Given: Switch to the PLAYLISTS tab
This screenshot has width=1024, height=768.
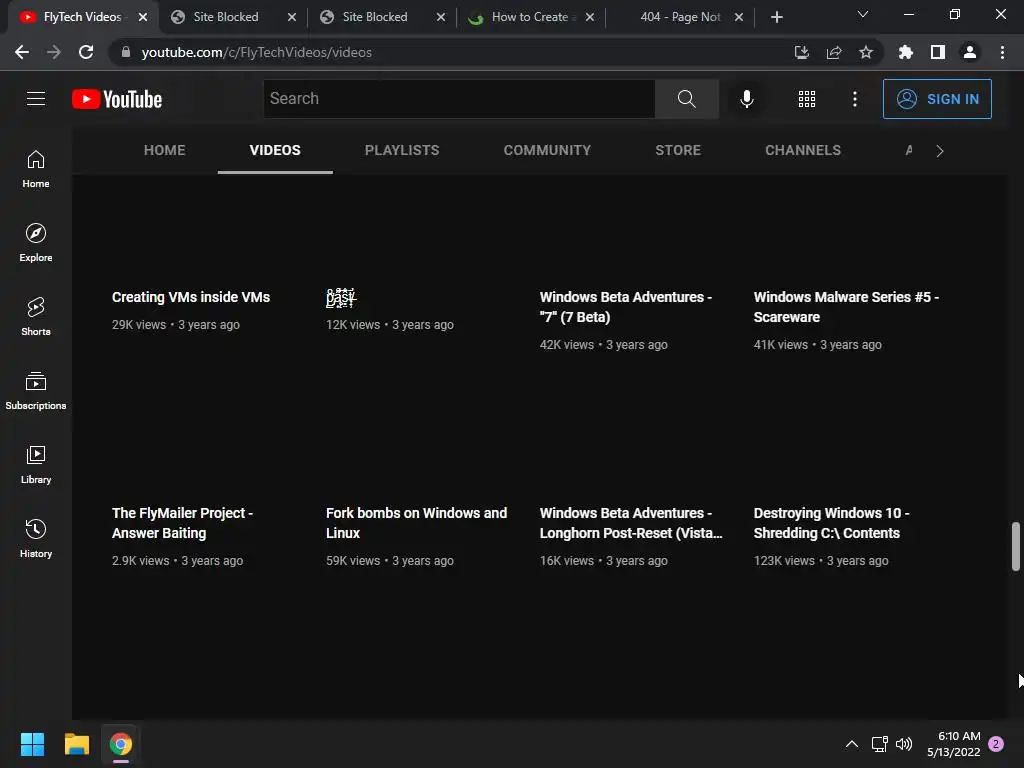Looking at the screenshot, I should (x=402, y=150).
